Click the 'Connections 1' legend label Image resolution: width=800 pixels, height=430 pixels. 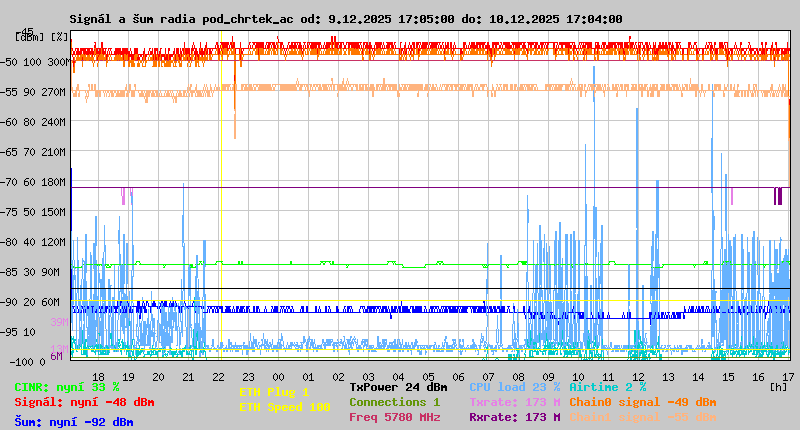click(394, 402)
